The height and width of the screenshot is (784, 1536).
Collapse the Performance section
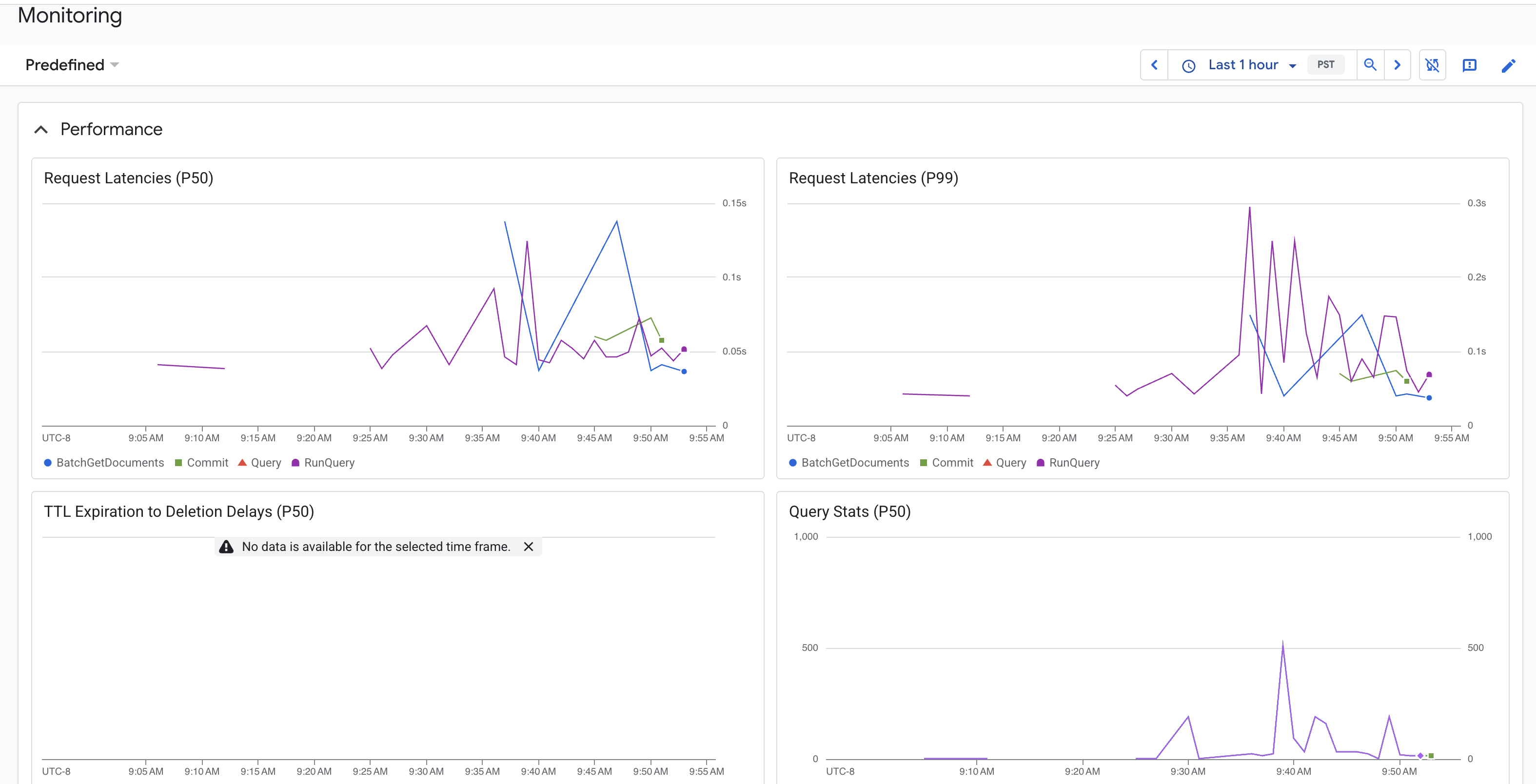[41, 129]
